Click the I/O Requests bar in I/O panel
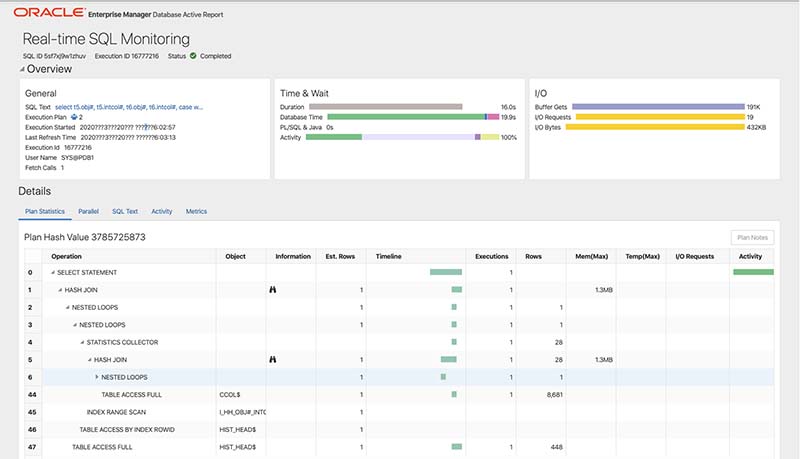 660,117
